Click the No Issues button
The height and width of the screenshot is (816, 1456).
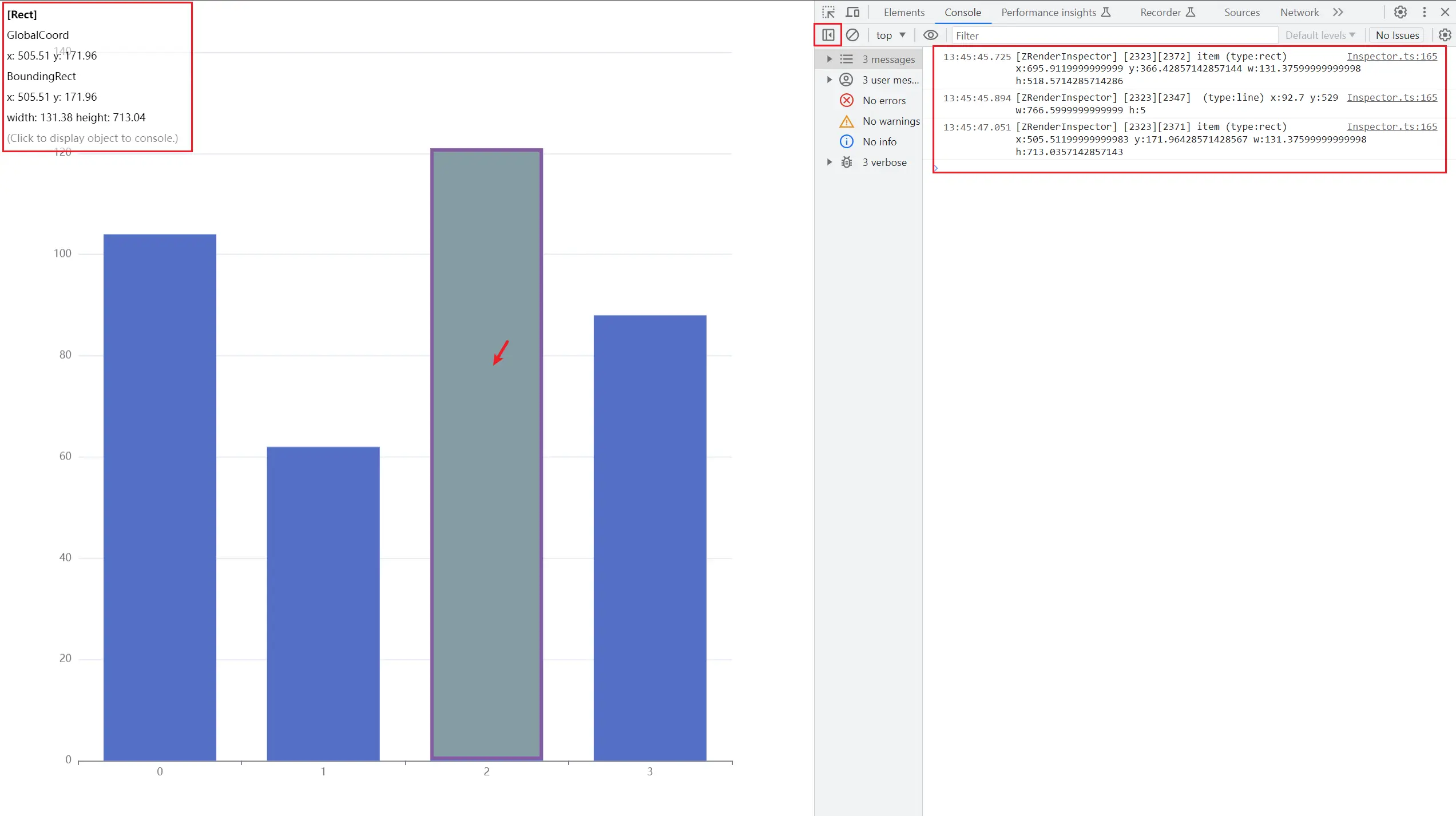(x=1397, y=35)
